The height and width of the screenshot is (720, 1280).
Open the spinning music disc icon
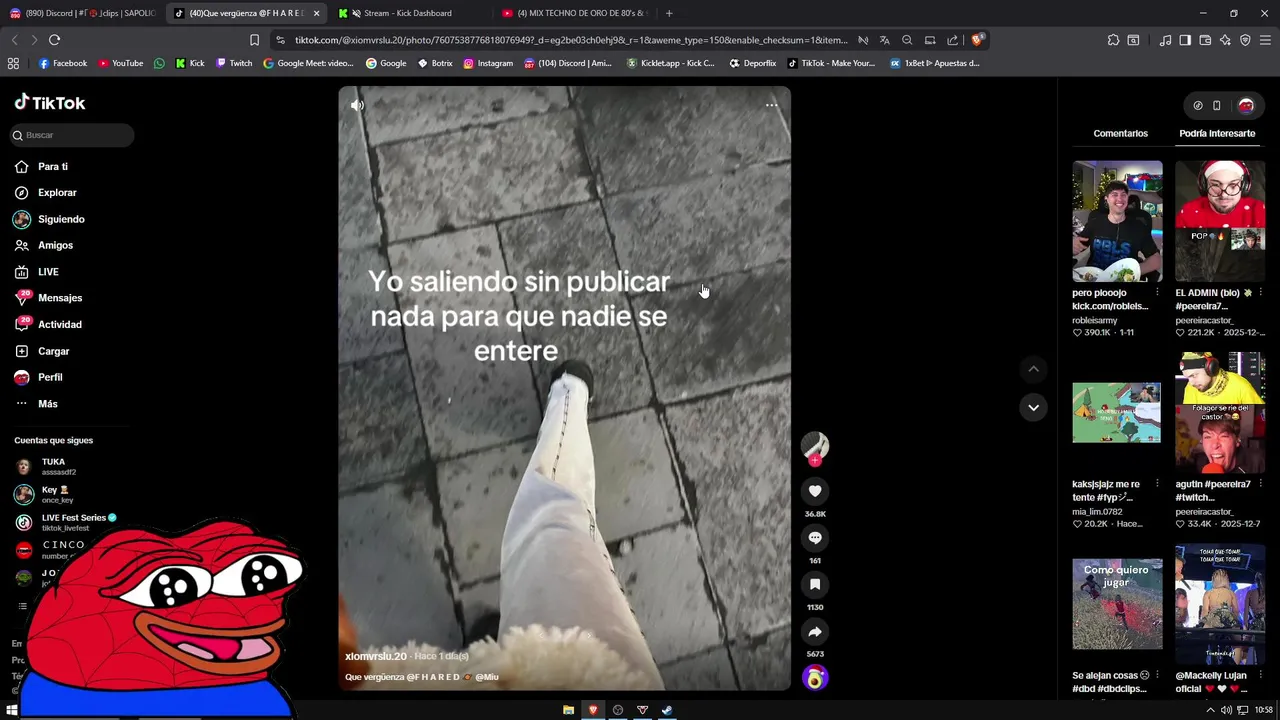point(815,678)
